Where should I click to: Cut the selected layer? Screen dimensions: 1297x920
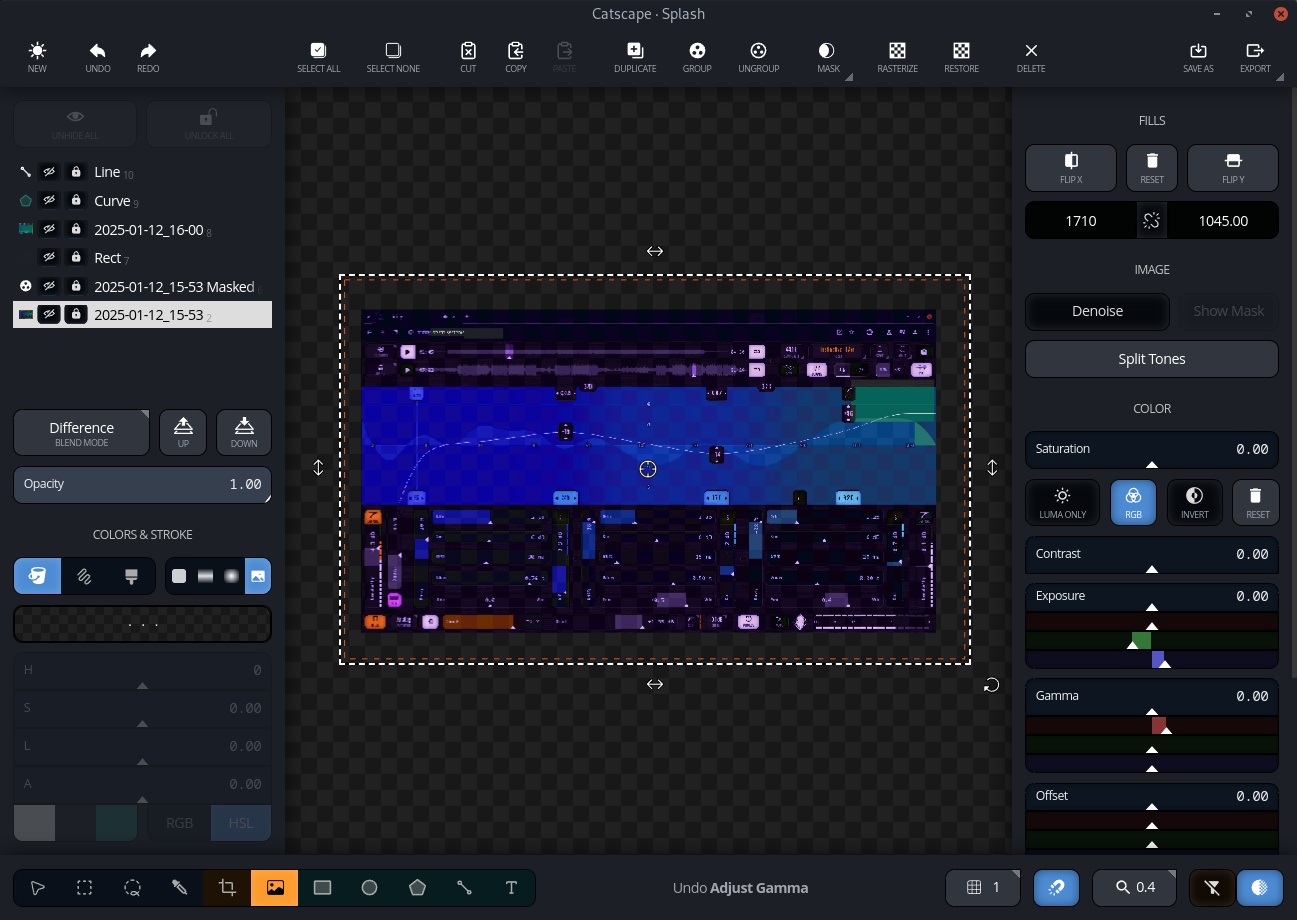468,57
